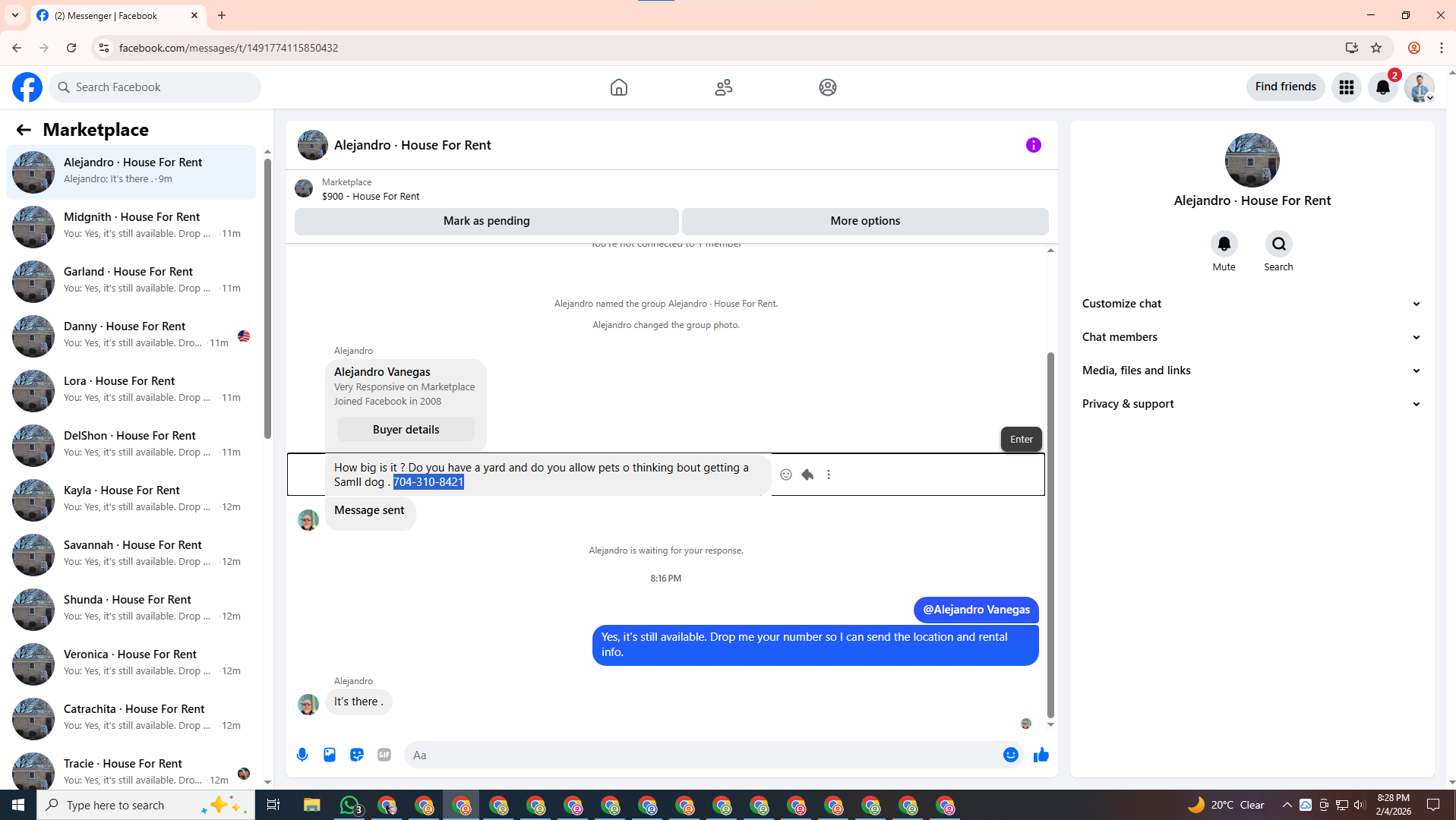Open Danny House For Rent chat
Viewport: 1456px width, 820px height.
131,336
